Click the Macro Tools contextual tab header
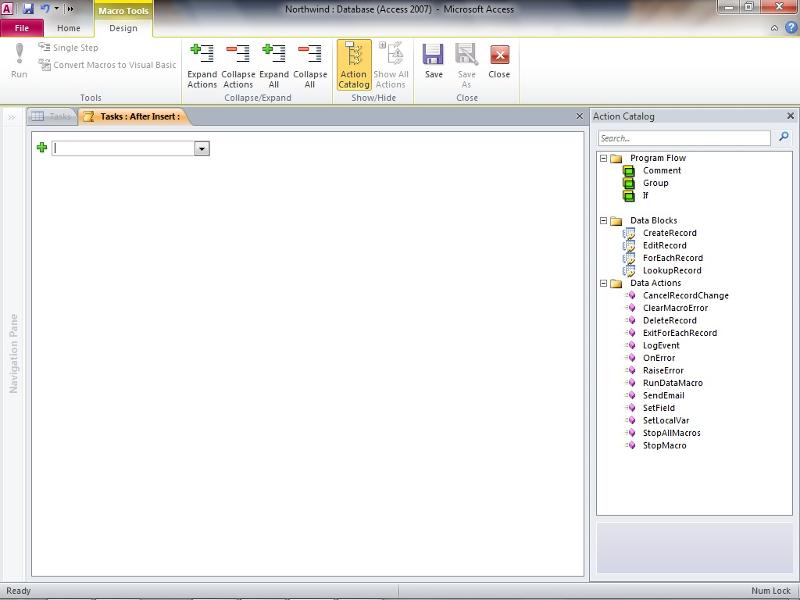This screenshot has width=800, height=600. coord(123,10)
